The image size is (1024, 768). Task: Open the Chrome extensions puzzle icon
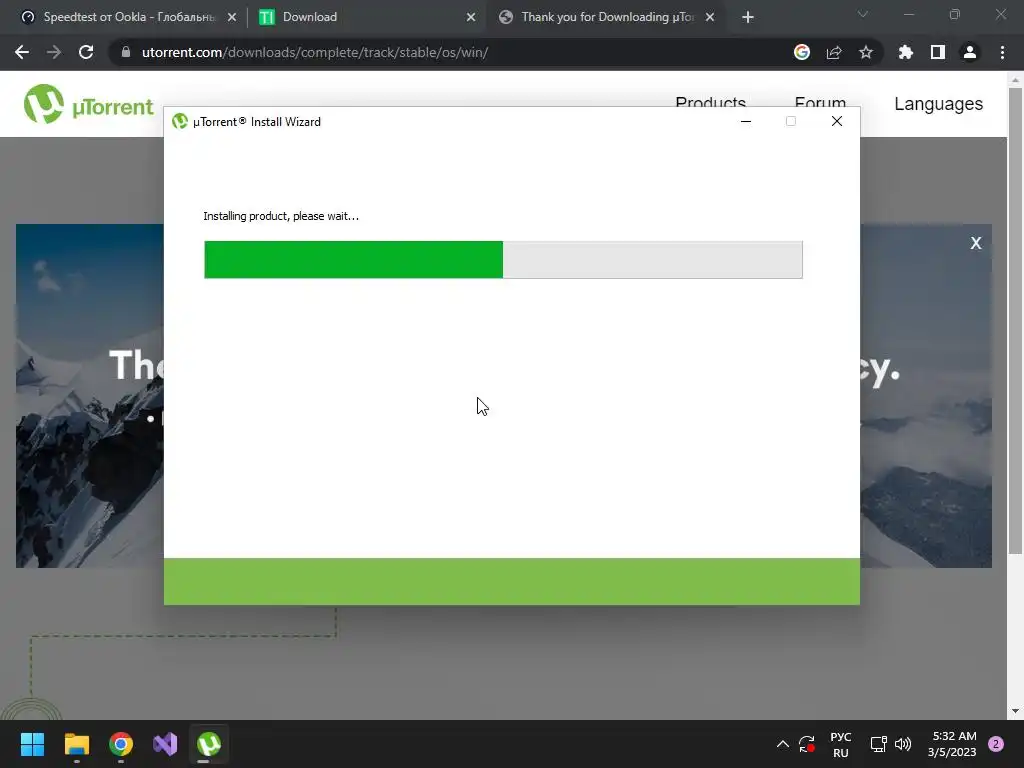[905, 52]
